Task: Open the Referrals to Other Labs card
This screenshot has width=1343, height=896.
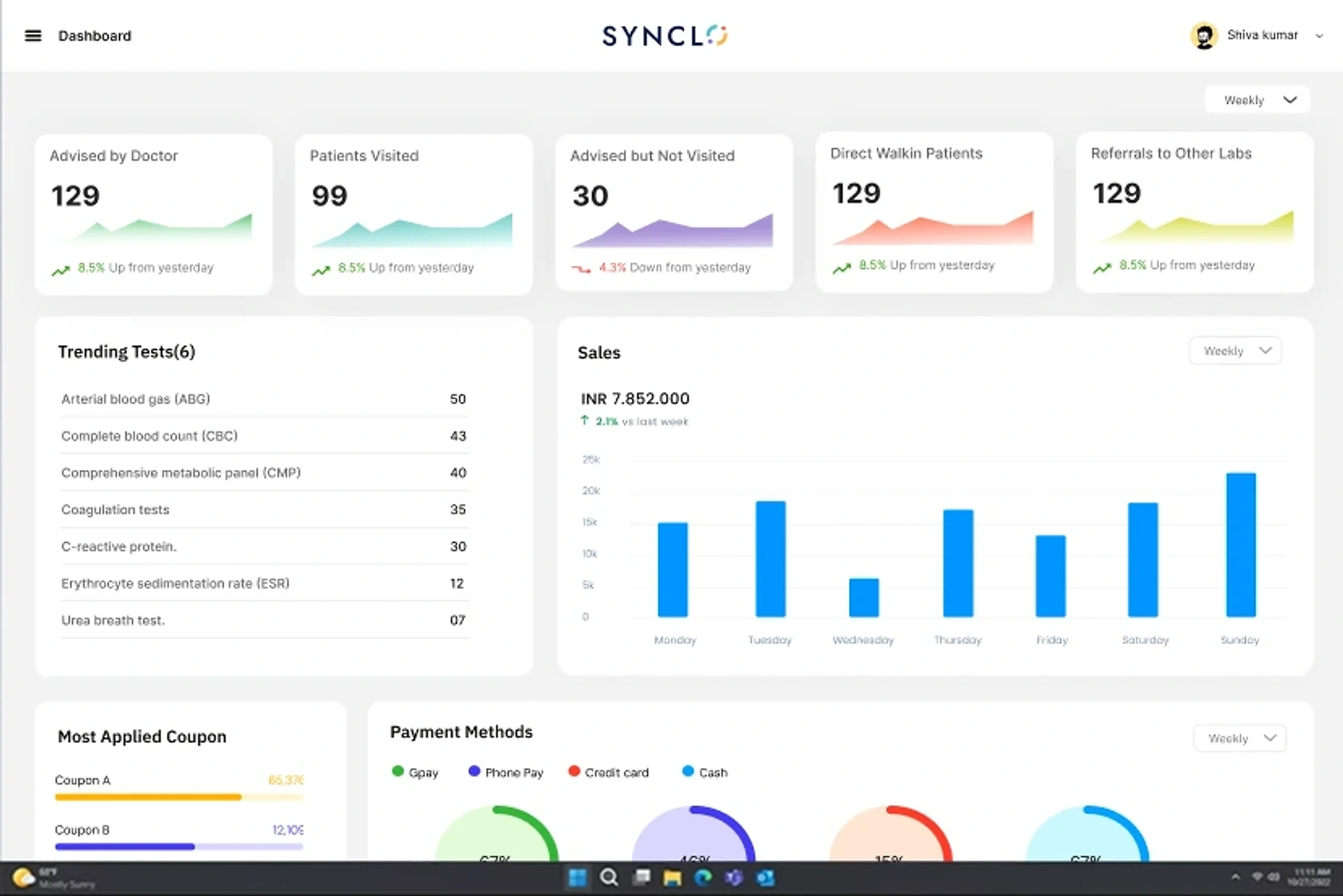Action: click(1195, 211)
